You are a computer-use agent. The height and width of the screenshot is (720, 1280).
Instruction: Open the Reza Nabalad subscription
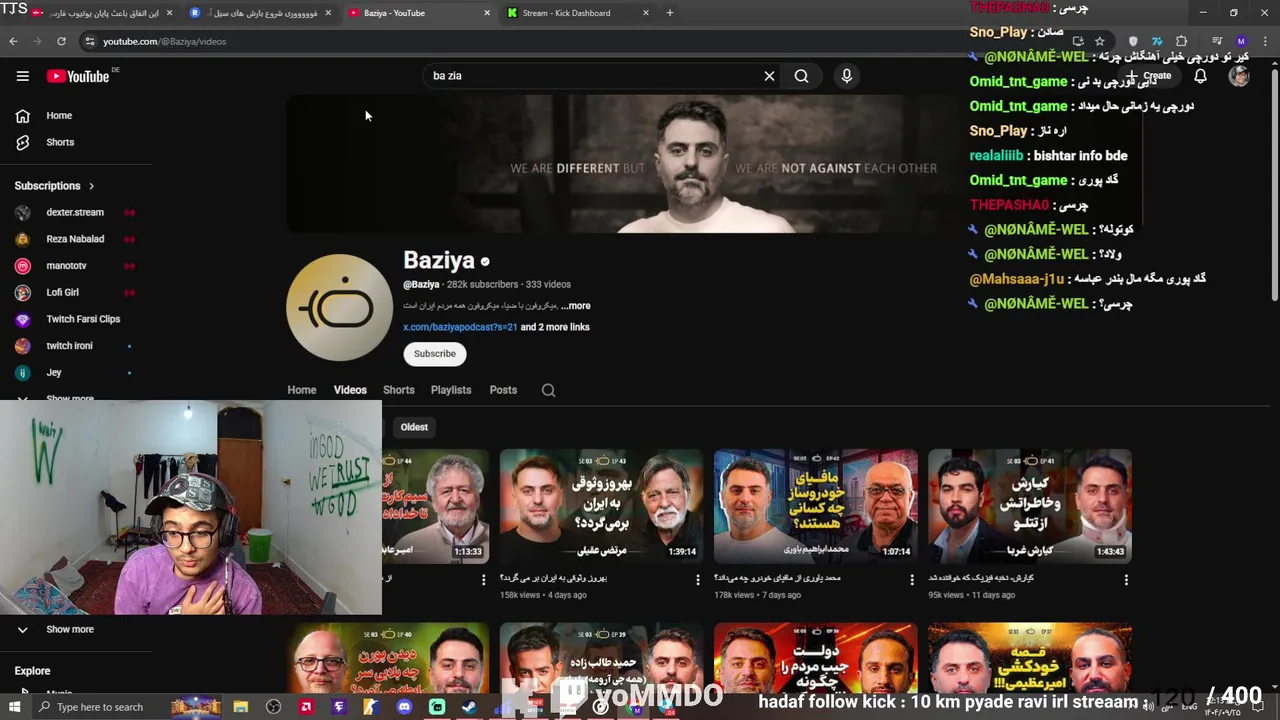[76, 239]
